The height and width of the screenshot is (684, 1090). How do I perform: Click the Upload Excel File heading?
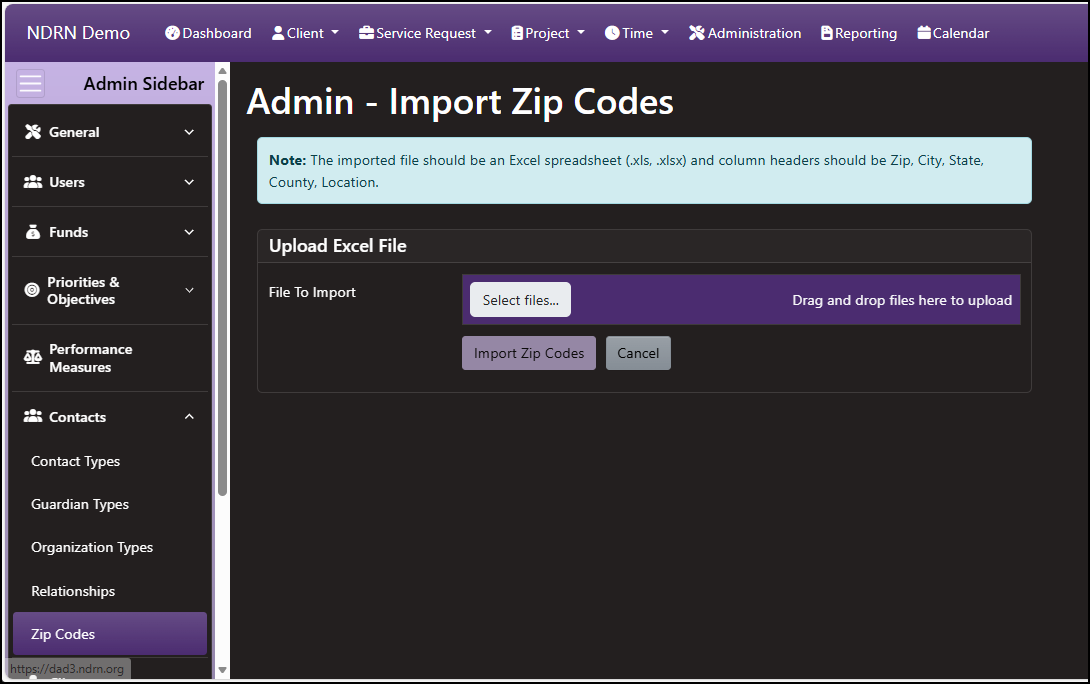pyautogui.click(x=338, y=246)
